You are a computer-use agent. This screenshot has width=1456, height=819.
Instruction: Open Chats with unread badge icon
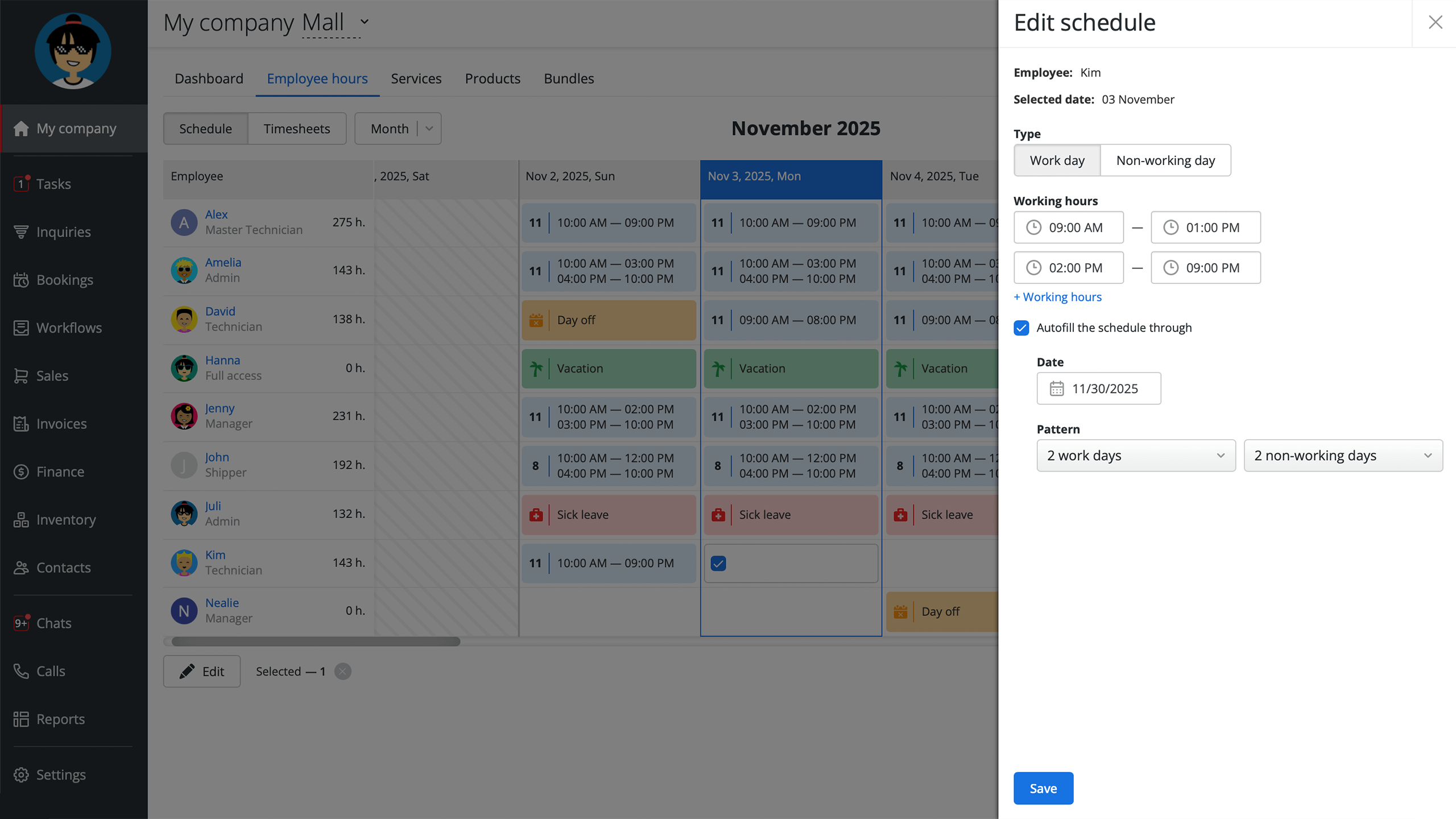click(21, 623)
